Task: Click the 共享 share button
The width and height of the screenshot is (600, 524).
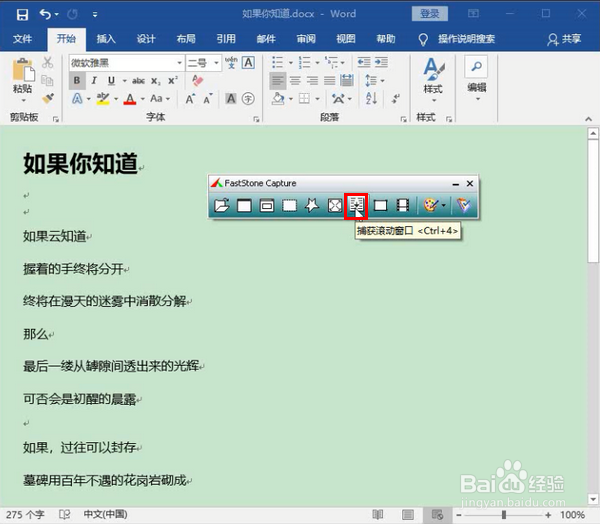Action: coord(565,39)
